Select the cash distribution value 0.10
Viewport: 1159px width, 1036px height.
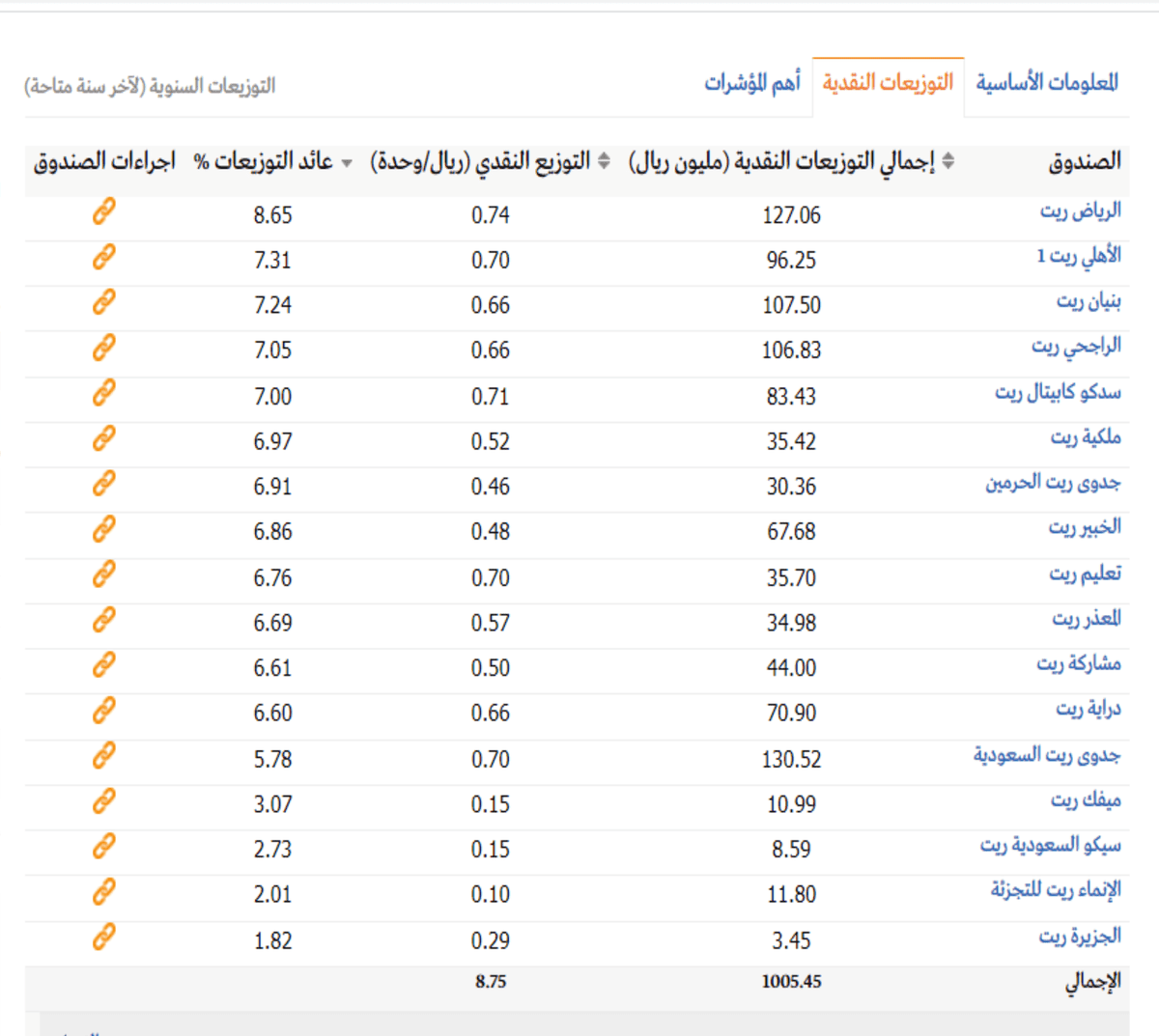pyautogui.click(x=491, y=896)
